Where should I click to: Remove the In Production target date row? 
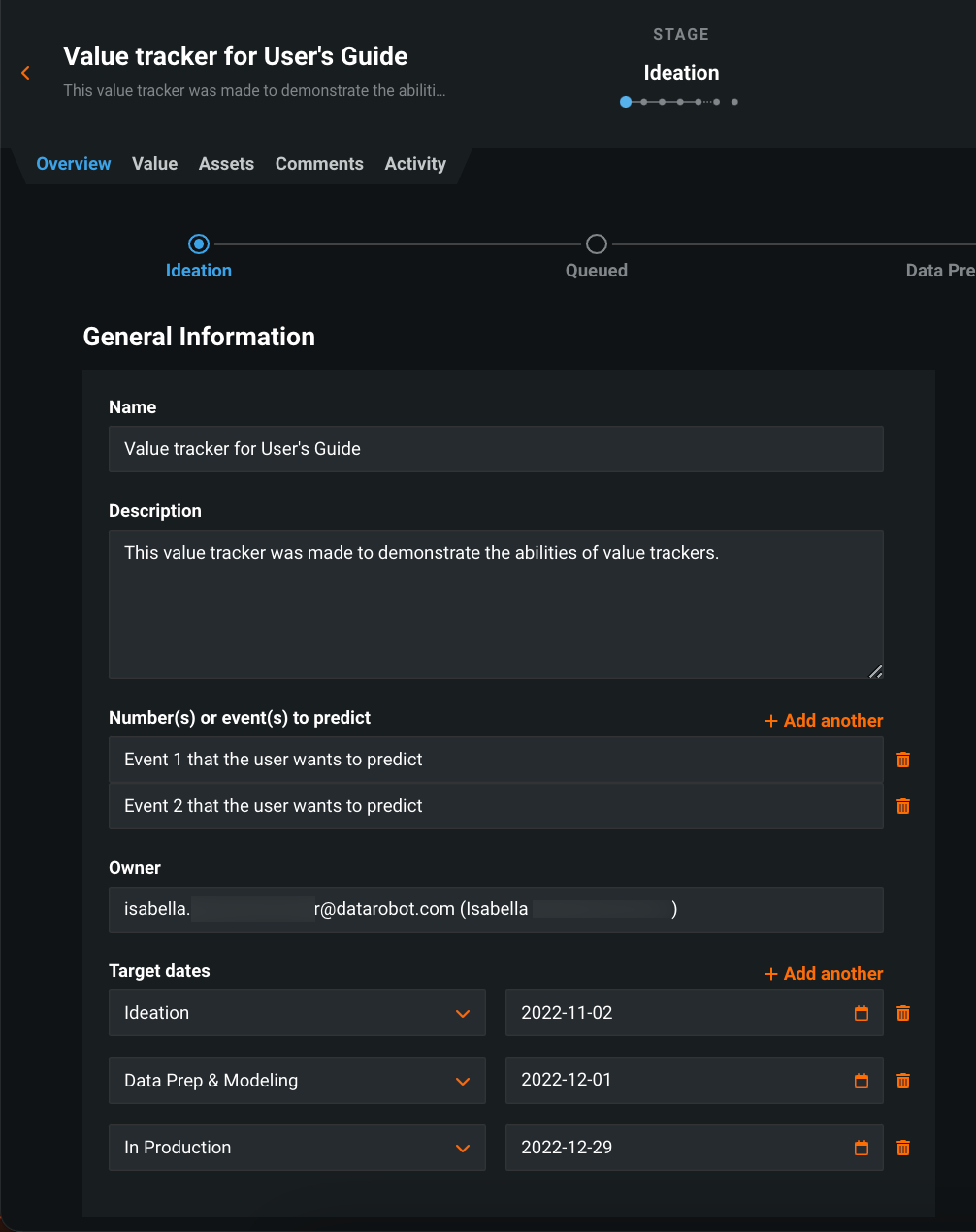(x=903, y=1148)
